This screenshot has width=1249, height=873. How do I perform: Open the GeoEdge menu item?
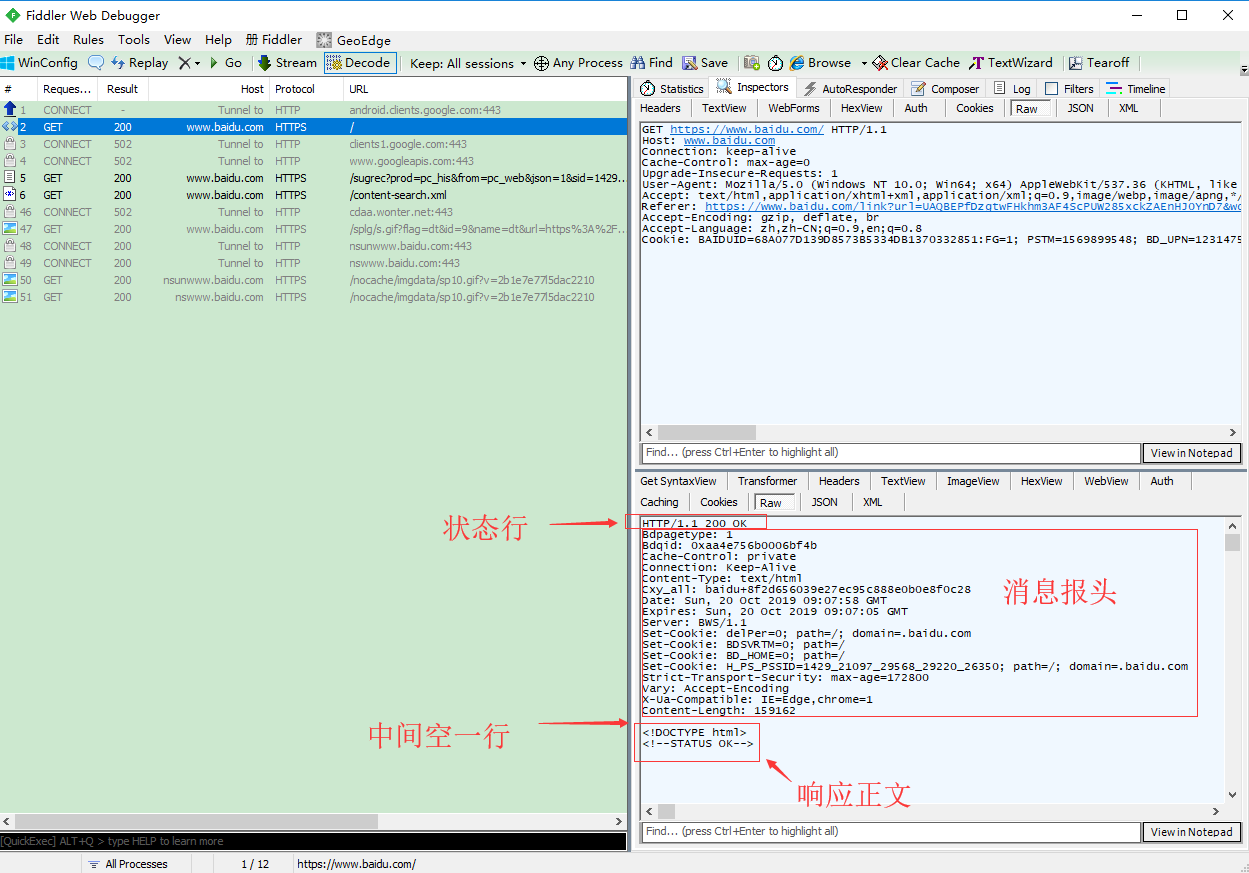(354, 40)
